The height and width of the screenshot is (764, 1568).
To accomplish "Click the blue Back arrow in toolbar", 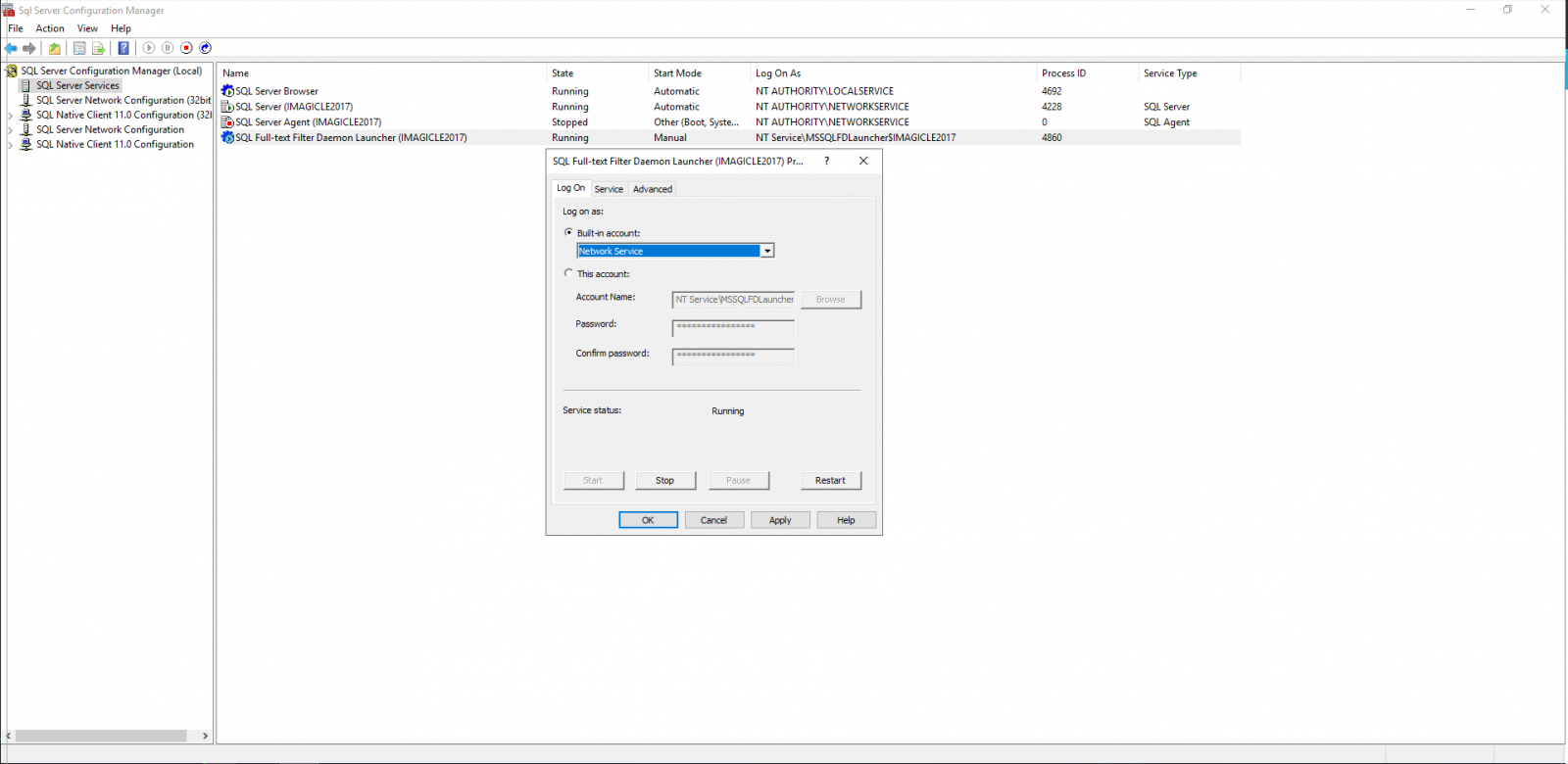I will [11, 48].
